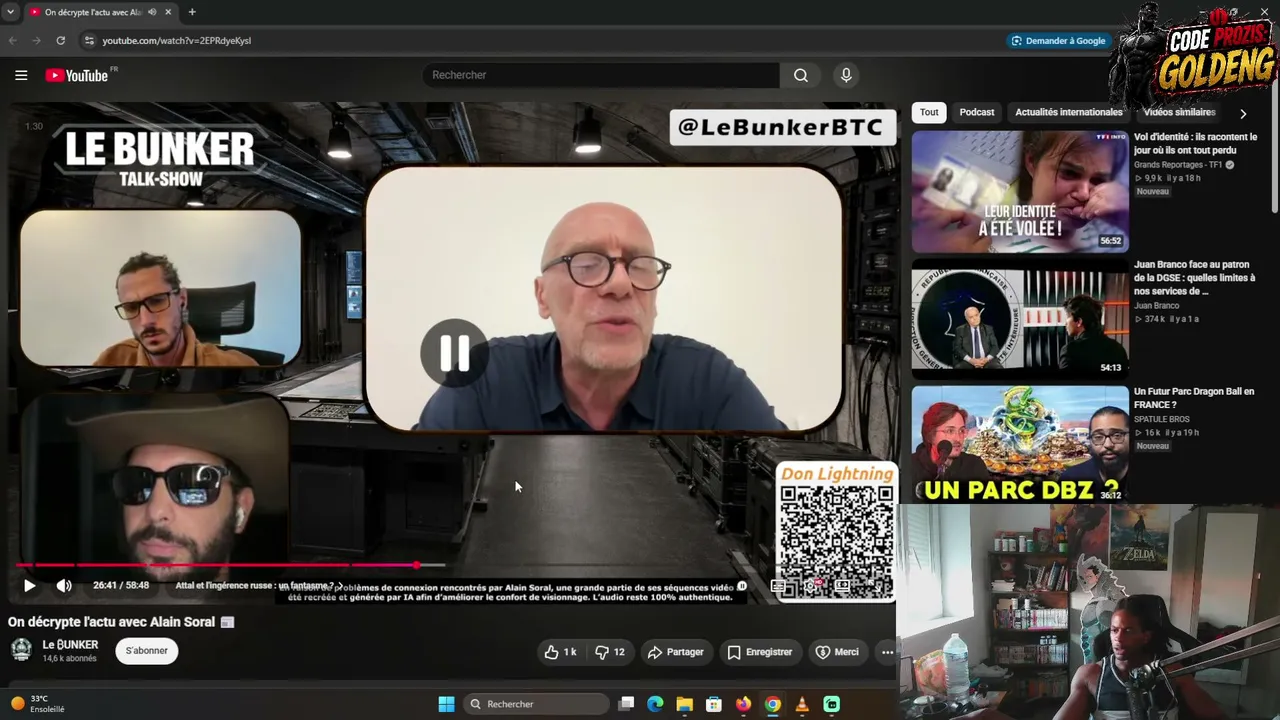The image size is (1280, 720).
Task: Click the '14,6 k abonnés' subscriber count
Action: click(x=70, y=659)
